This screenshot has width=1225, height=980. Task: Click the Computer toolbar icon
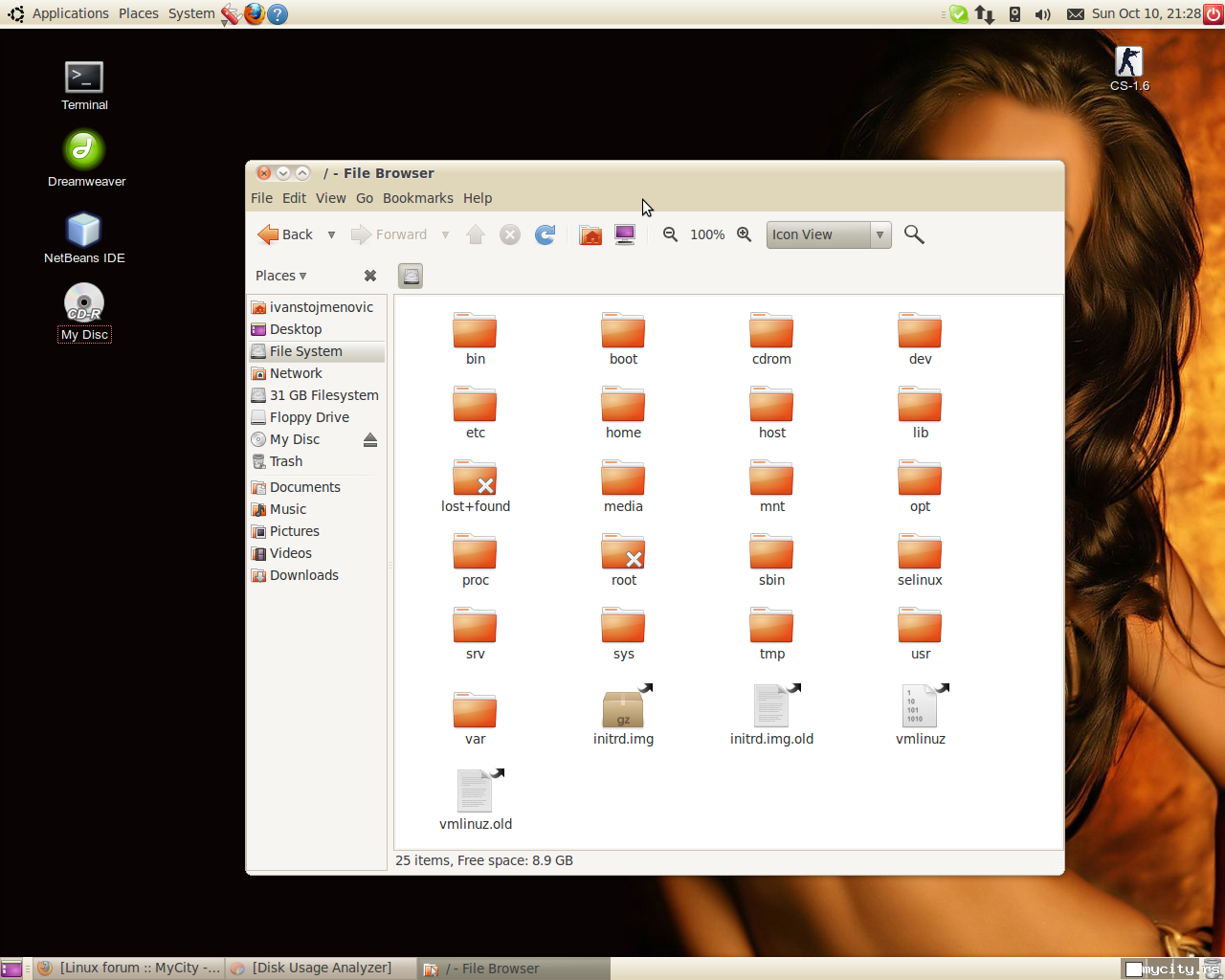click(625, 234)
